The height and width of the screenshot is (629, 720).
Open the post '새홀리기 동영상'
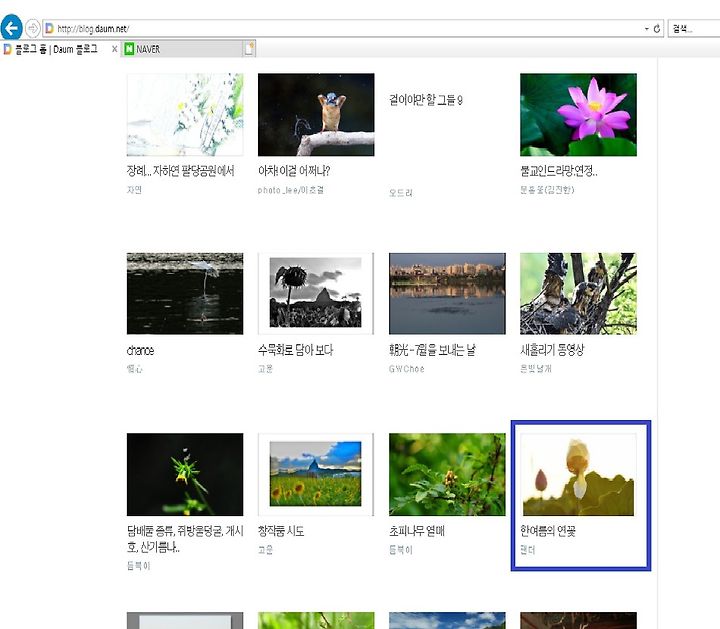552,350
